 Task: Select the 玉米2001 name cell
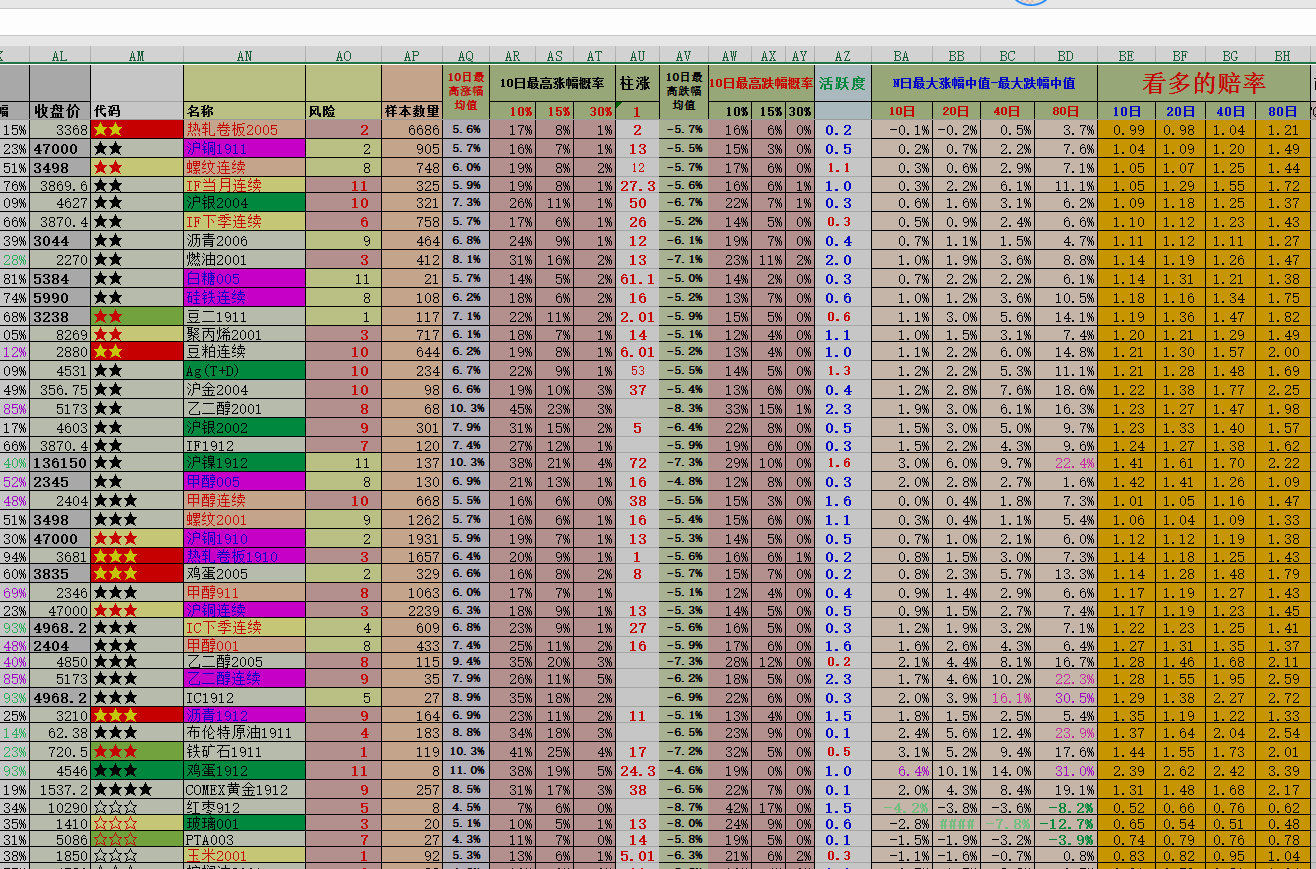(x=244, y=856)
